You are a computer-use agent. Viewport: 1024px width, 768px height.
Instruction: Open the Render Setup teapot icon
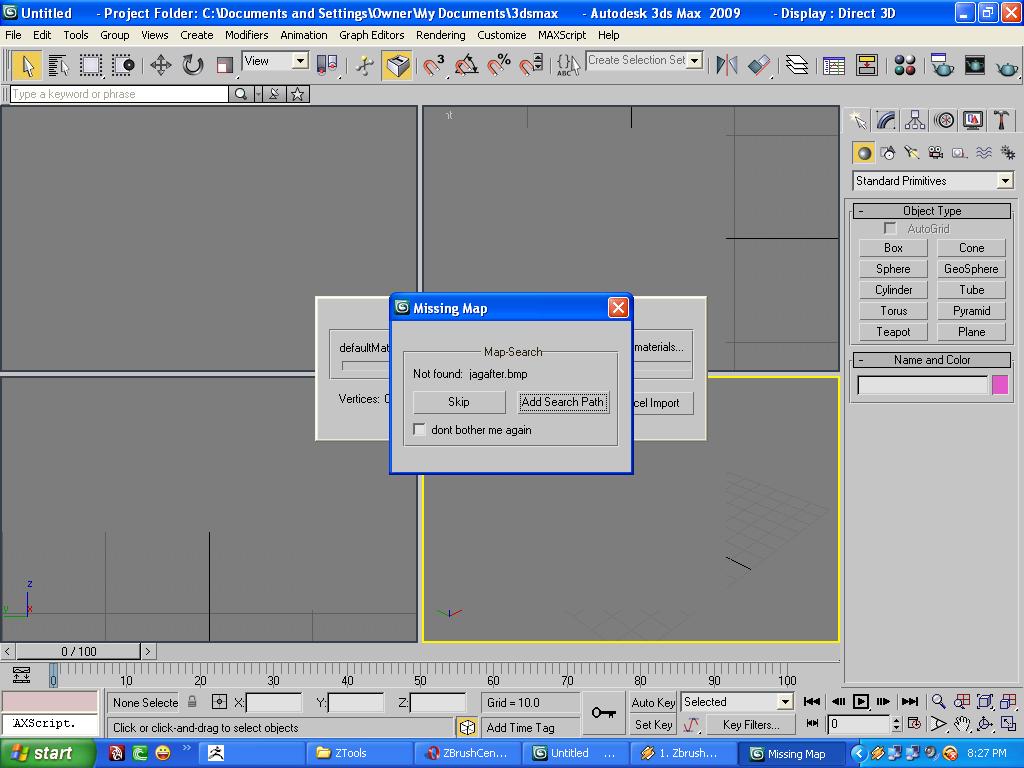[x=942, y=65]
